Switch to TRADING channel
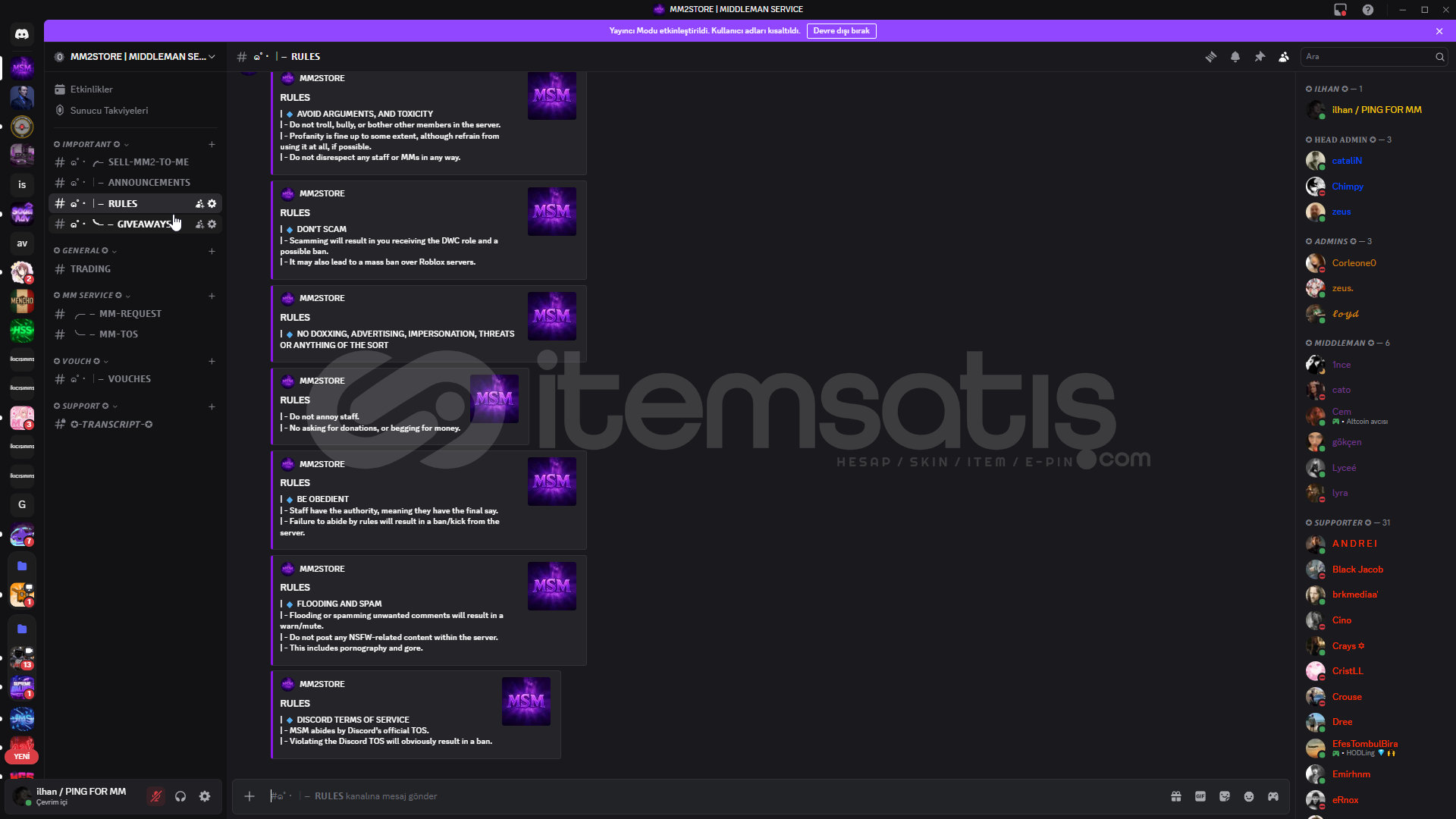 (x=135, y=269)
